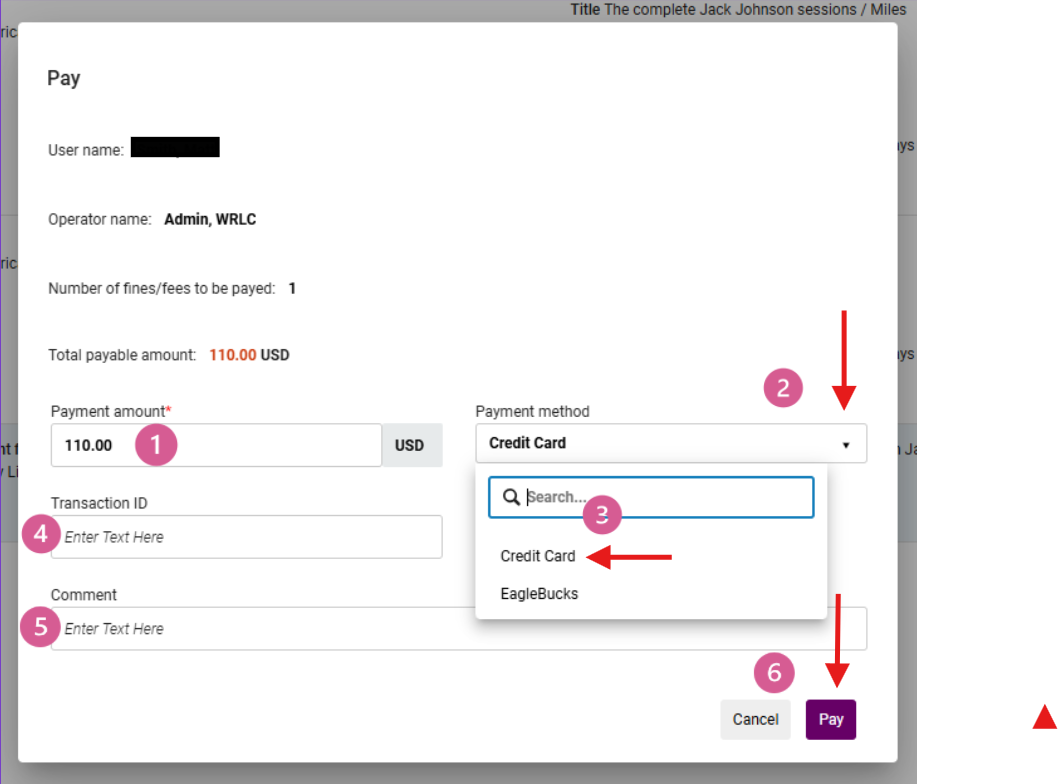Click the pink step 5 badge
Screen dimensions: 1058x784
point(41,628)
